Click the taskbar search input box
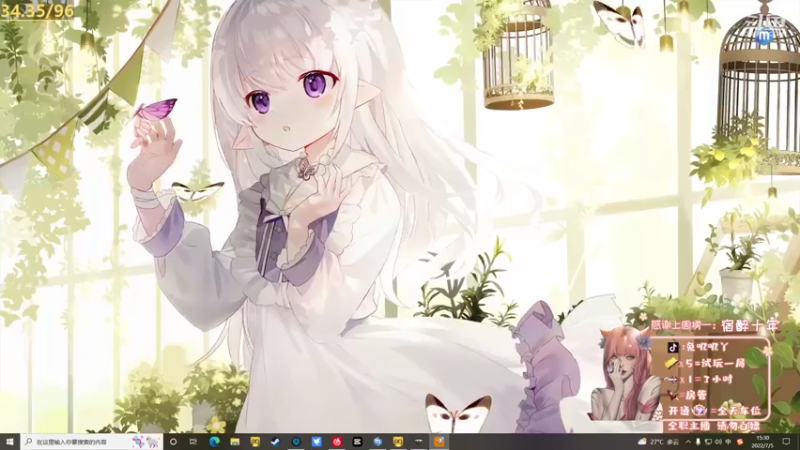The image size is (800, 450). tap(92, 442)
